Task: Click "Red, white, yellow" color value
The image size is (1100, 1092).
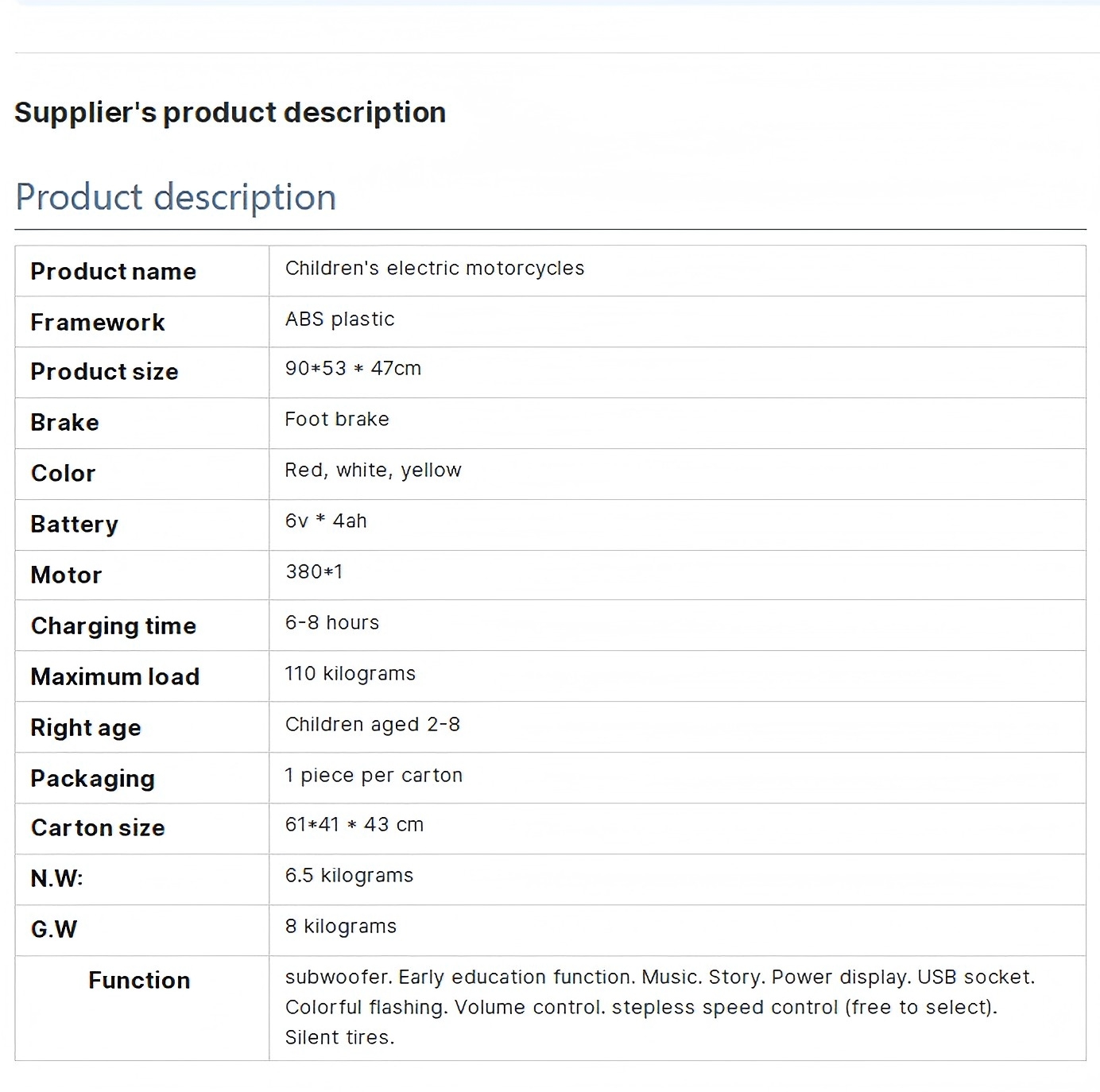Action: coord(373,470)
